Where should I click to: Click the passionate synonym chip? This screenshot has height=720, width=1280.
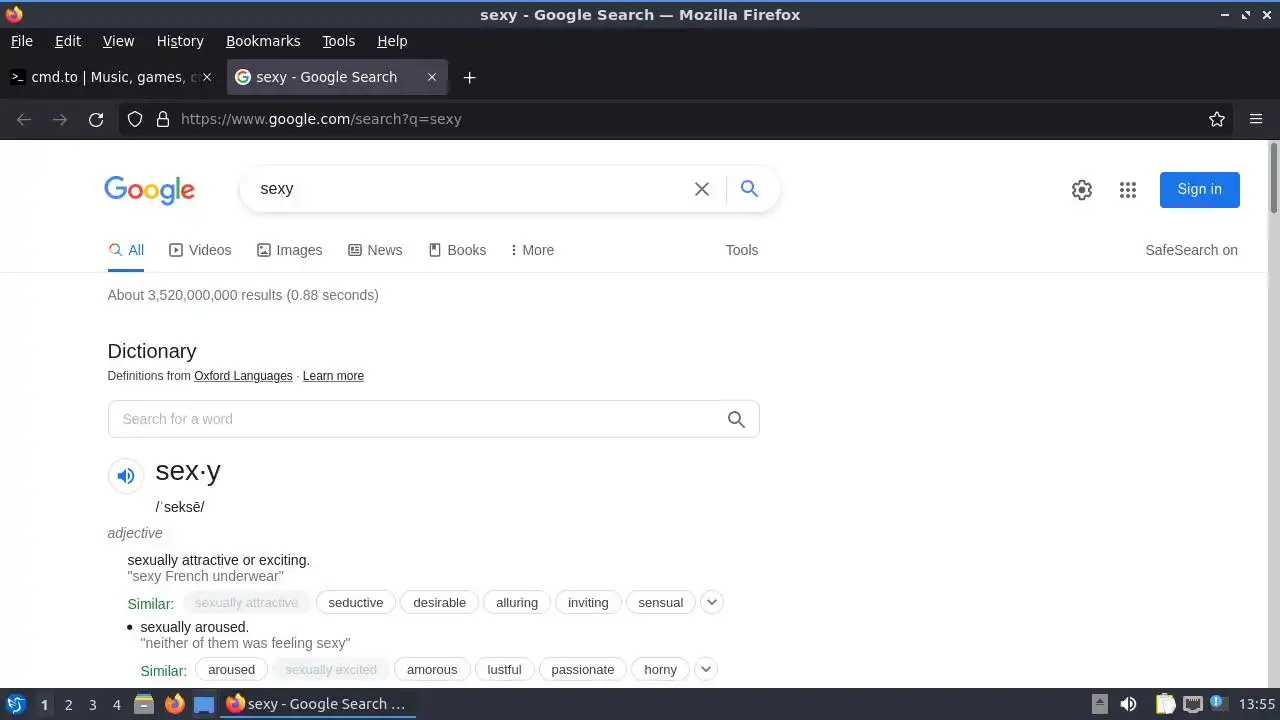click(583, 669)
